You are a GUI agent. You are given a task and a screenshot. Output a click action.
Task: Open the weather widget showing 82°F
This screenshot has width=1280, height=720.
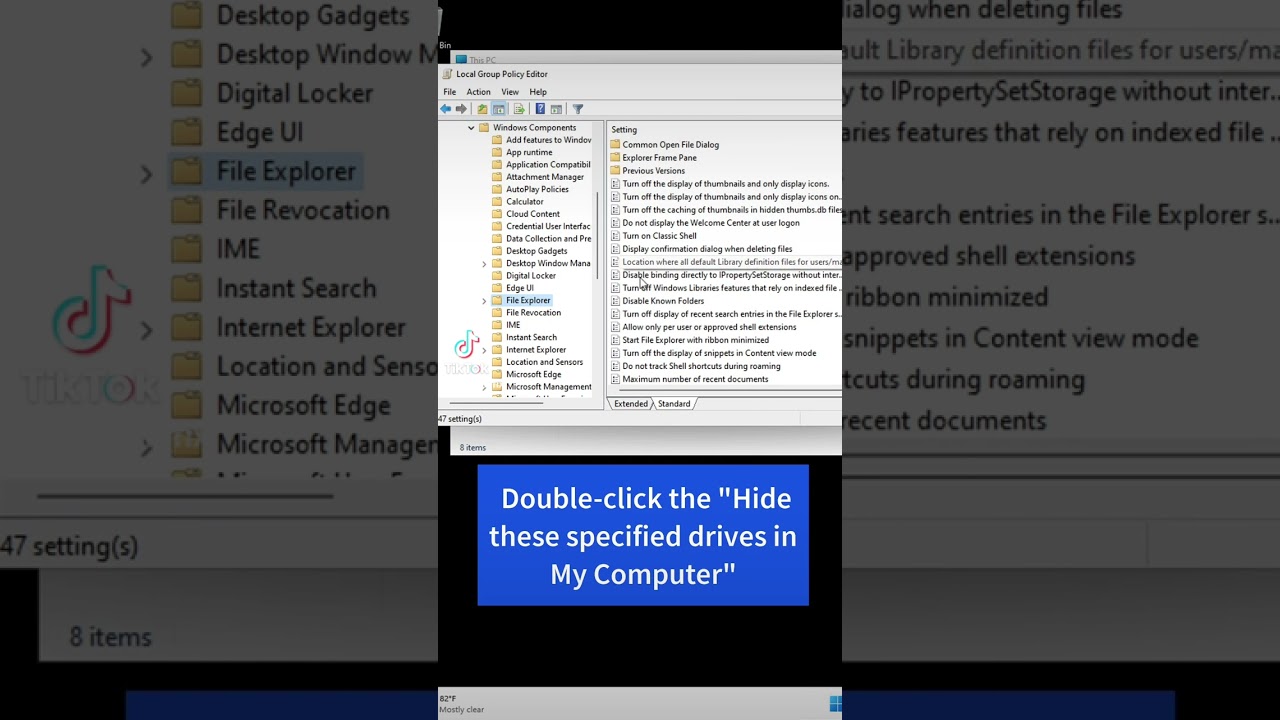coord(462,704)
